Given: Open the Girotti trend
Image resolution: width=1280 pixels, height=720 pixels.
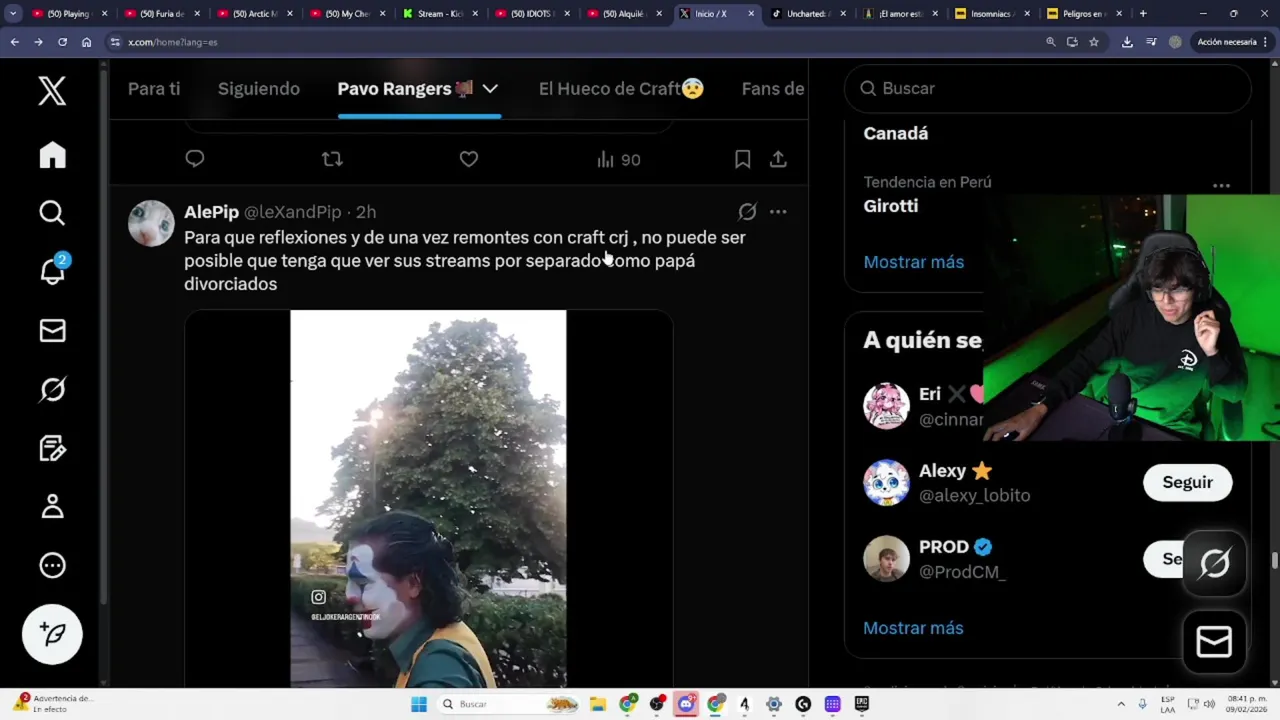Looking at the screenshot, I should 891,206.
